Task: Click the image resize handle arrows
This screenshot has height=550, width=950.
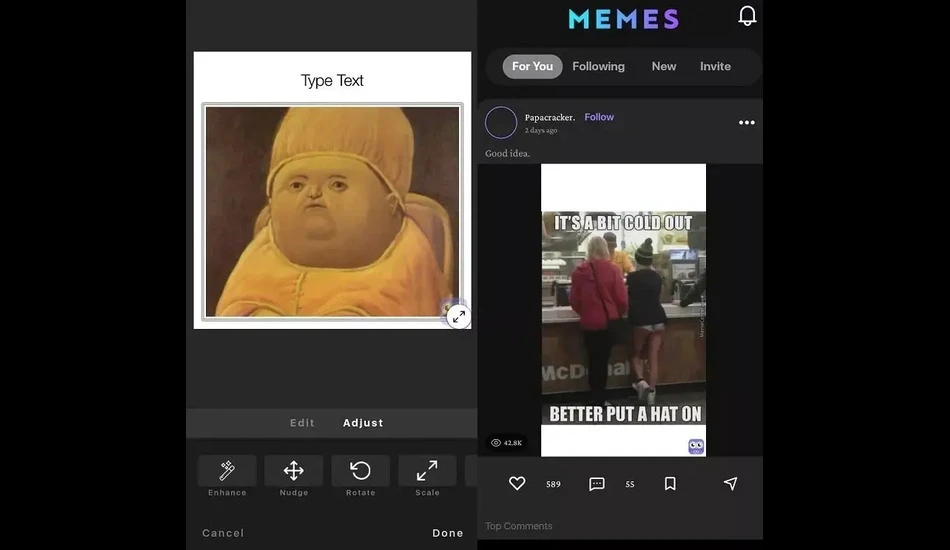Action: point(459,316)
